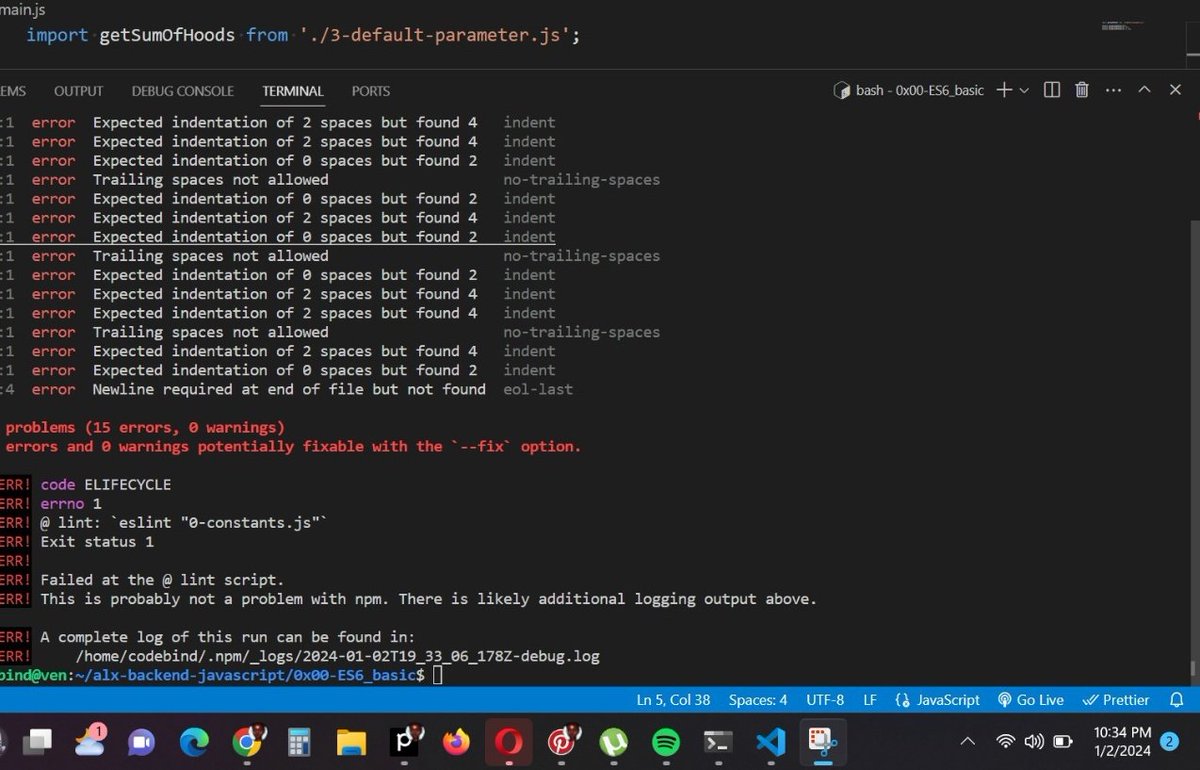The height and width of the screenshot is (770, 1200).
Task: Change indentation via Spaces: 4
Action: click(758, 700)
